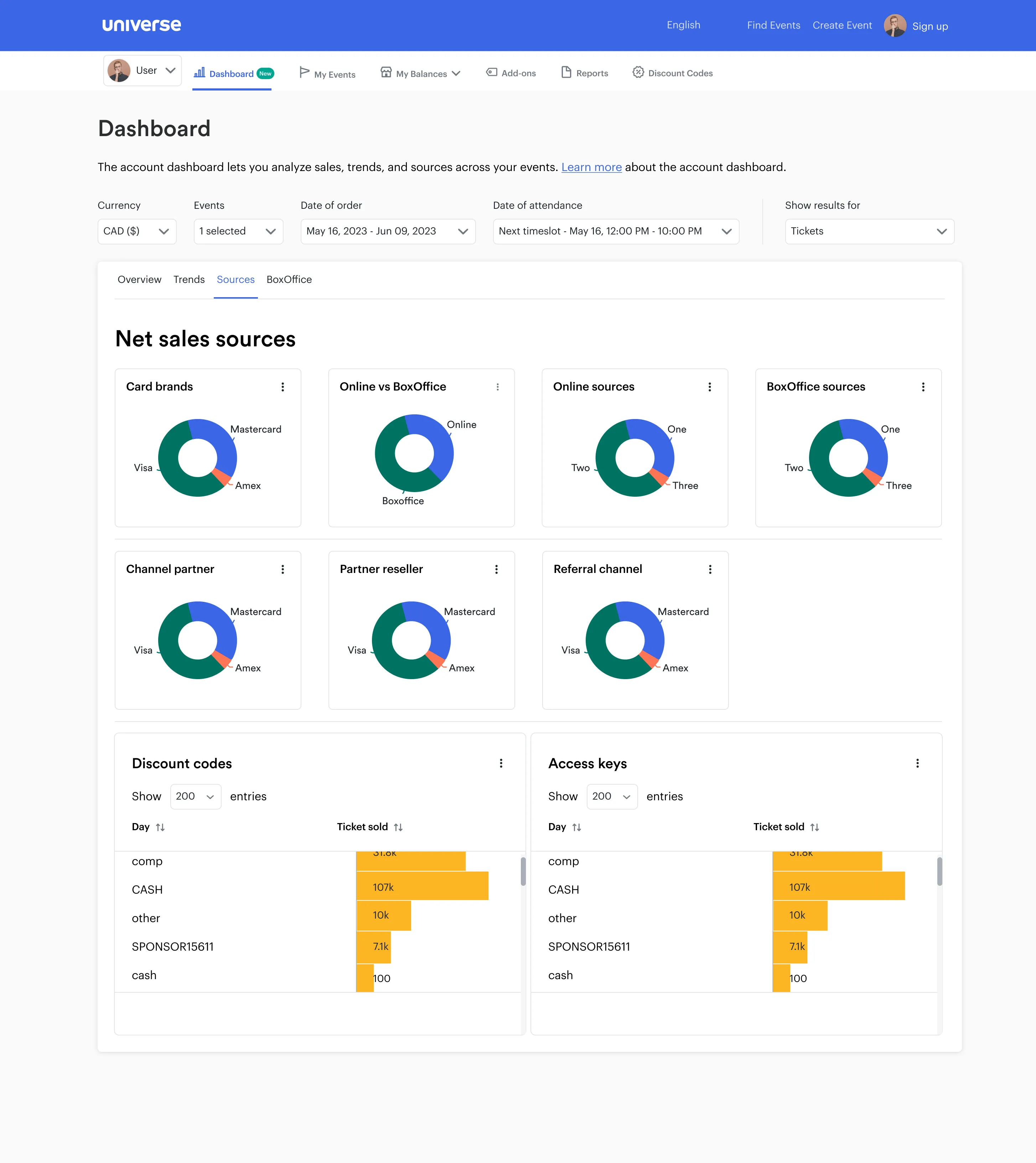Screen dimensions: 1036x1163
Task: Sort Discount codes by Ticket sold
Action: (398, 827)
